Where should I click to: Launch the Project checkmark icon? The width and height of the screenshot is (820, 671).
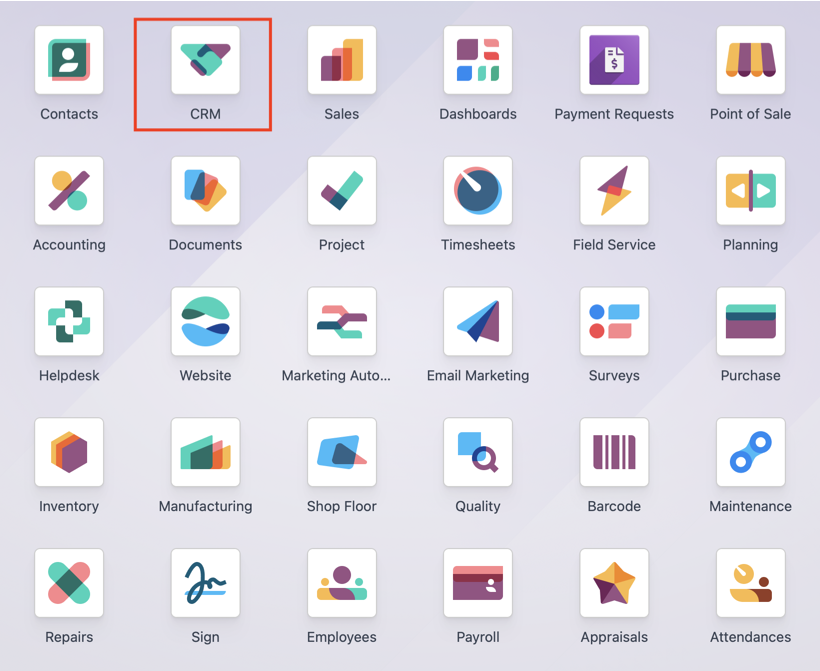(341, 191)
